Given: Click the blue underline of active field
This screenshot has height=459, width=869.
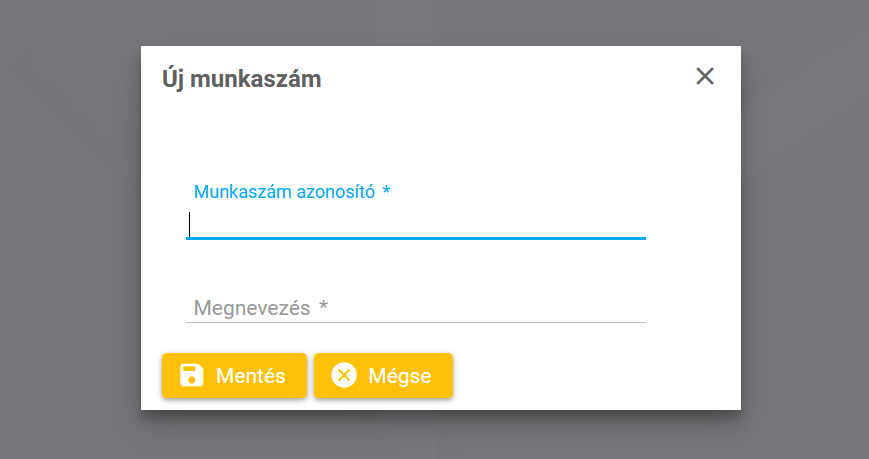Looking at the screenshot, I should coord(416,238).
